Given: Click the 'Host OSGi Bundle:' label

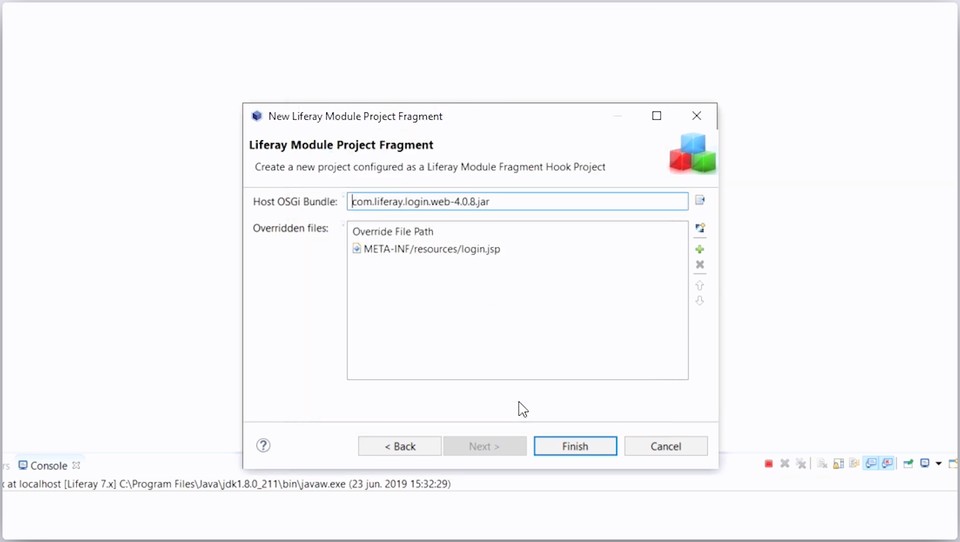Looking at the screenshot, I should pyautogui.click(x=295, y=201).
